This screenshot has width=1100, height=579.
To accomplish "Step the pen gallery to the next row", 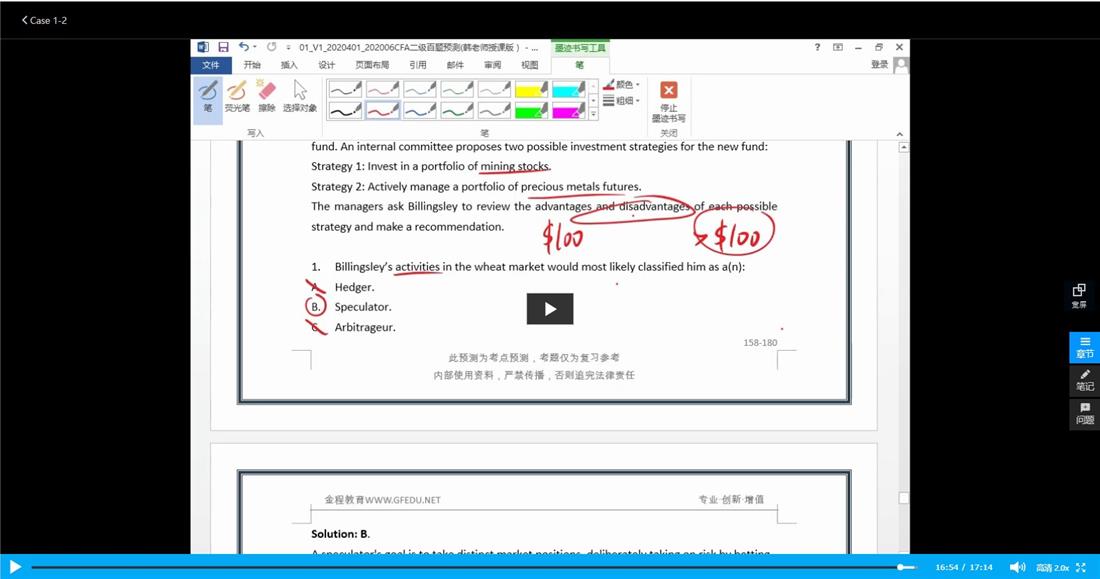I will (593, 100).
